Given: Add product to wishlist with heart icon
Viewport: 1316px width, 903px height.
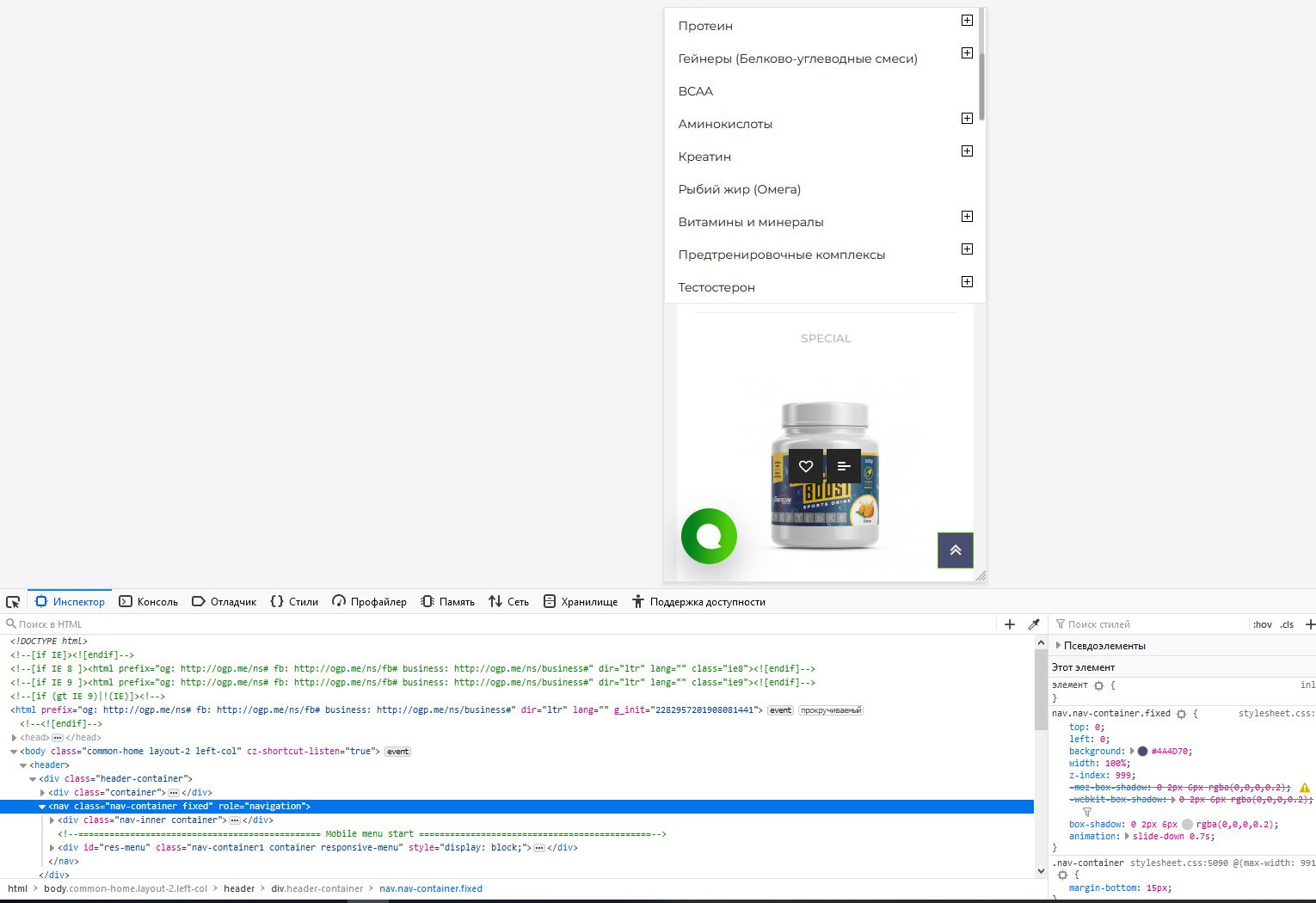Looking at the screenshot, I should click(x=806, y=466).
